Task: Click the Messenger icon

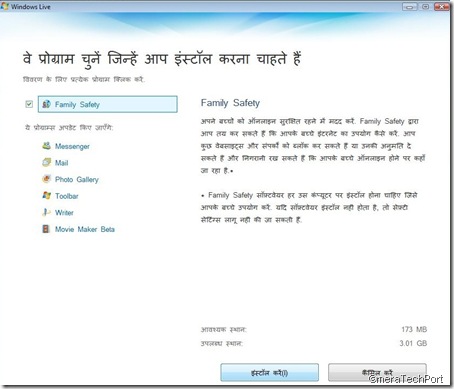Action: click(46, 146)
